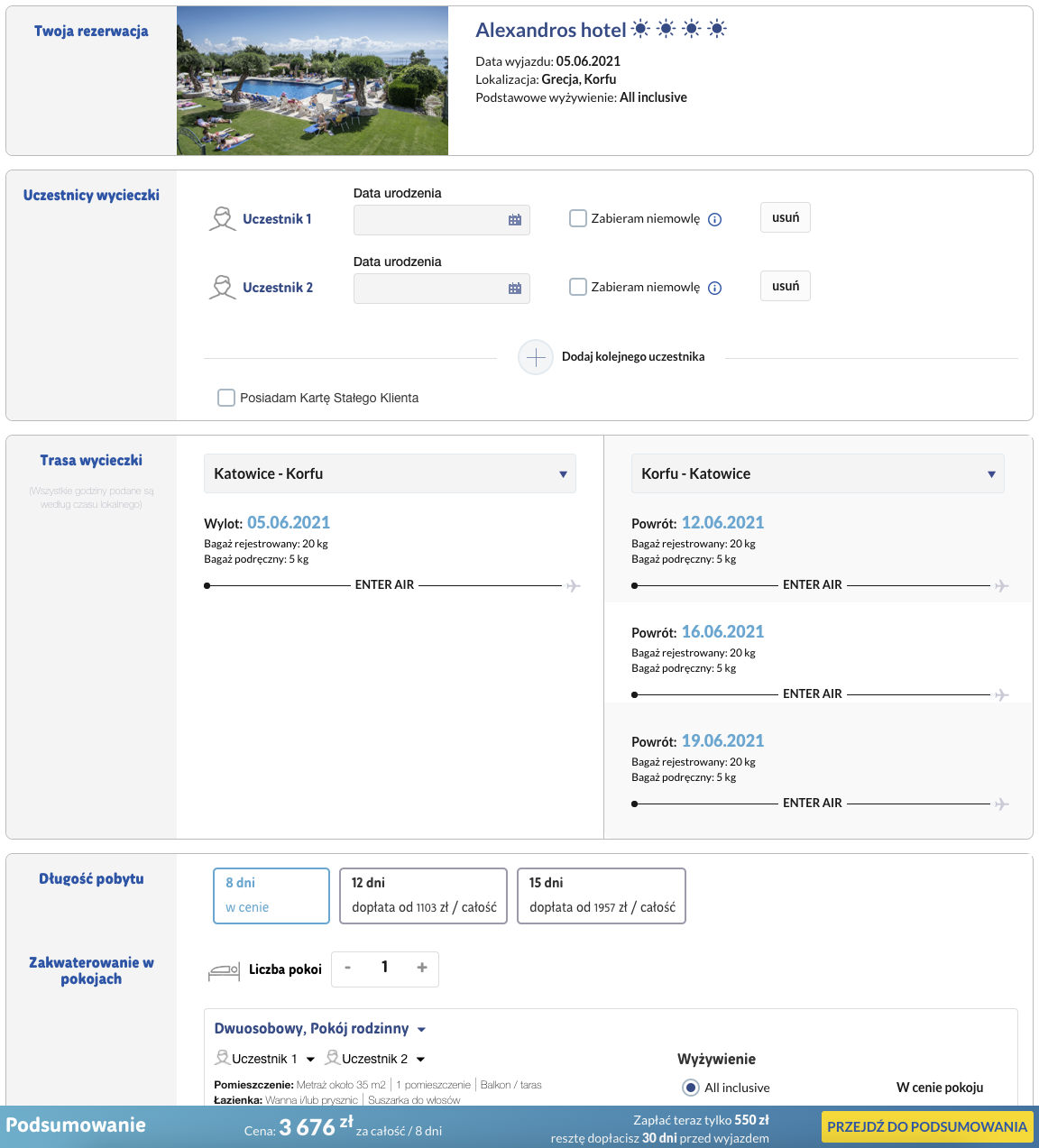Check Zabieram niemowlę for Uczestnik 2
Image resolution: width=1039 pixels, height=1148 pixels.
(x=578, y=287)
